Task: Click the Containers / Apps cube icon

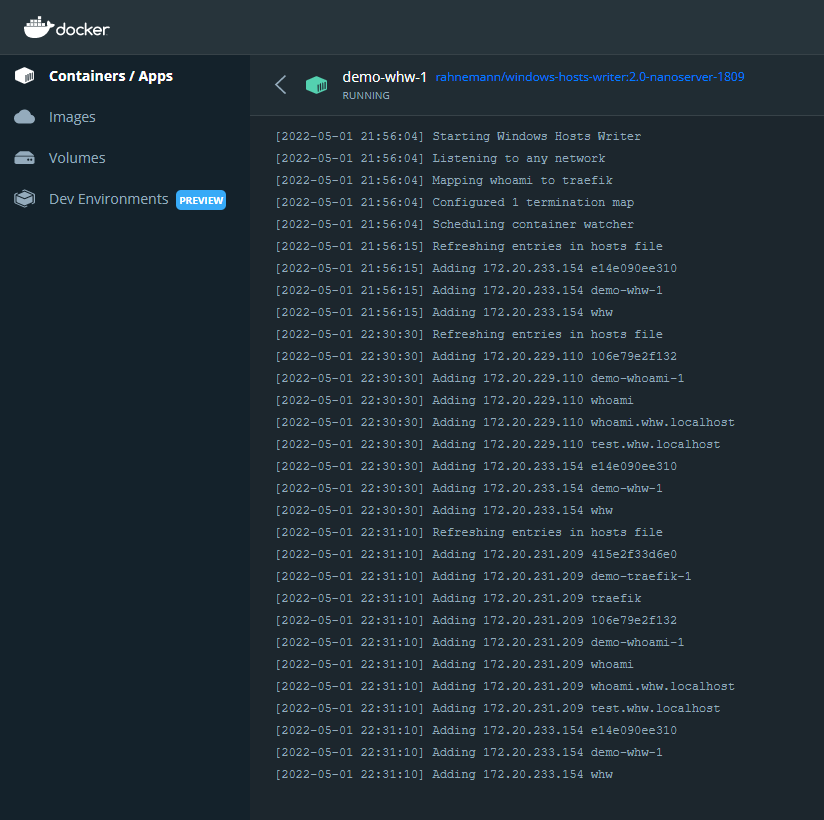Action: (x=25, y=76)
